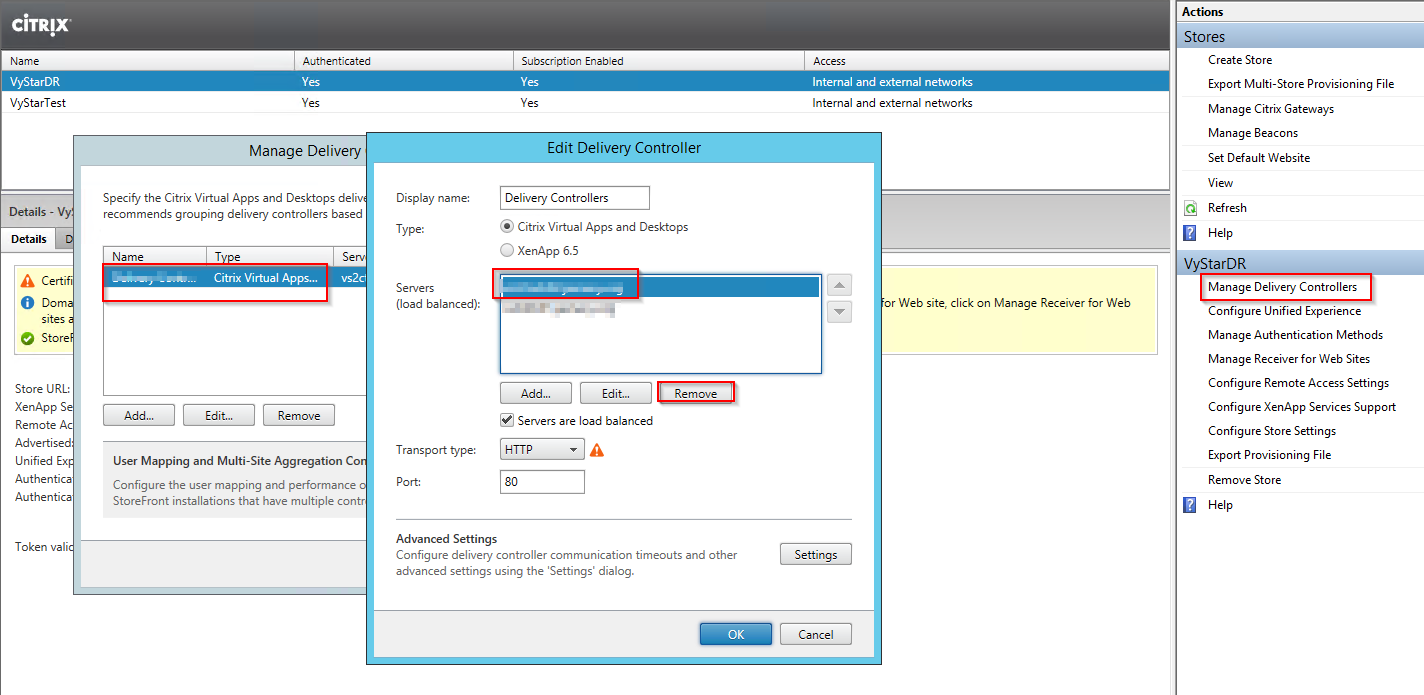Open Advanced Settings via Settings button

point(816,554)
